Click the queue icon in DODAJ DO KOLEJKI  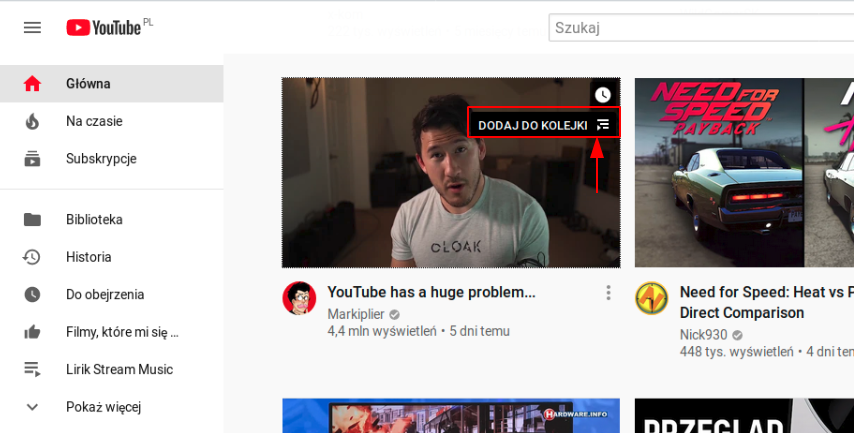click(x=603, y=125)
